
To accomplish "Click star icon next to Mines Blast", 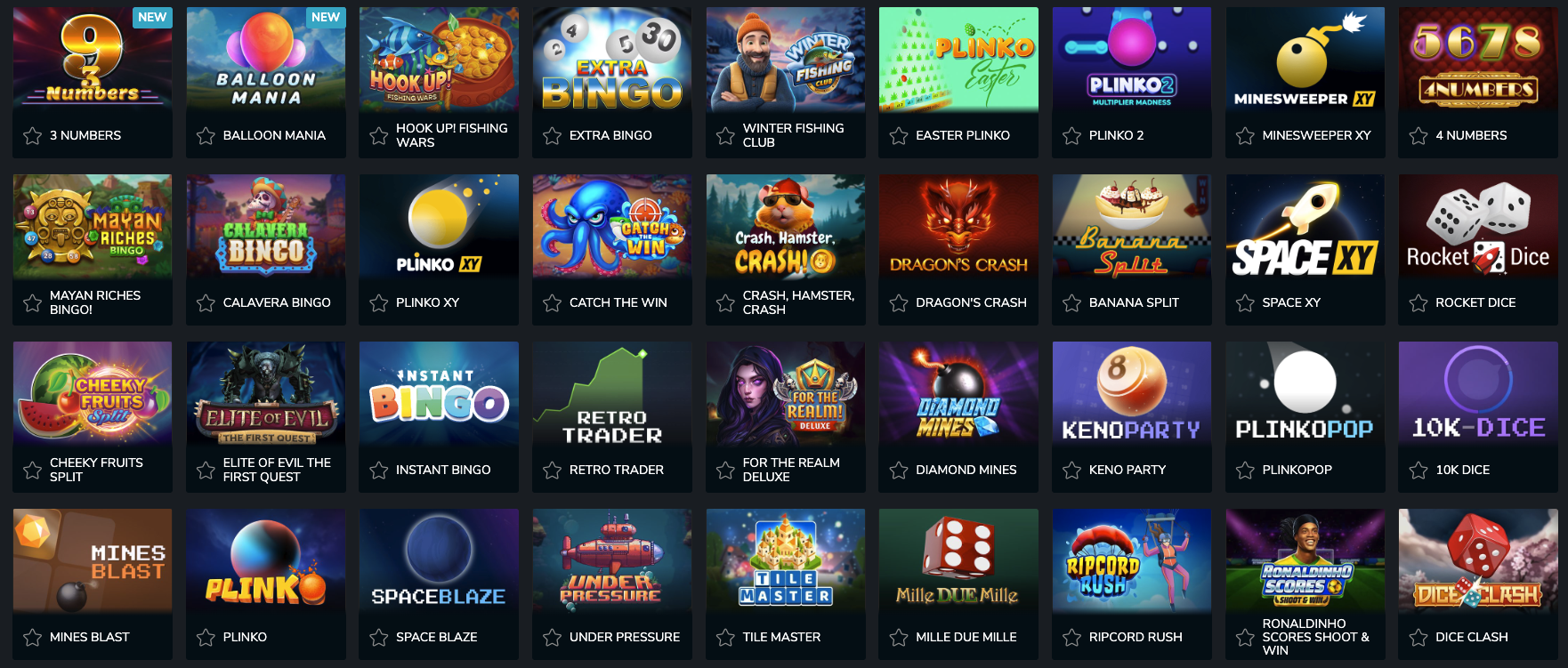I will click(x=33, y=637).
